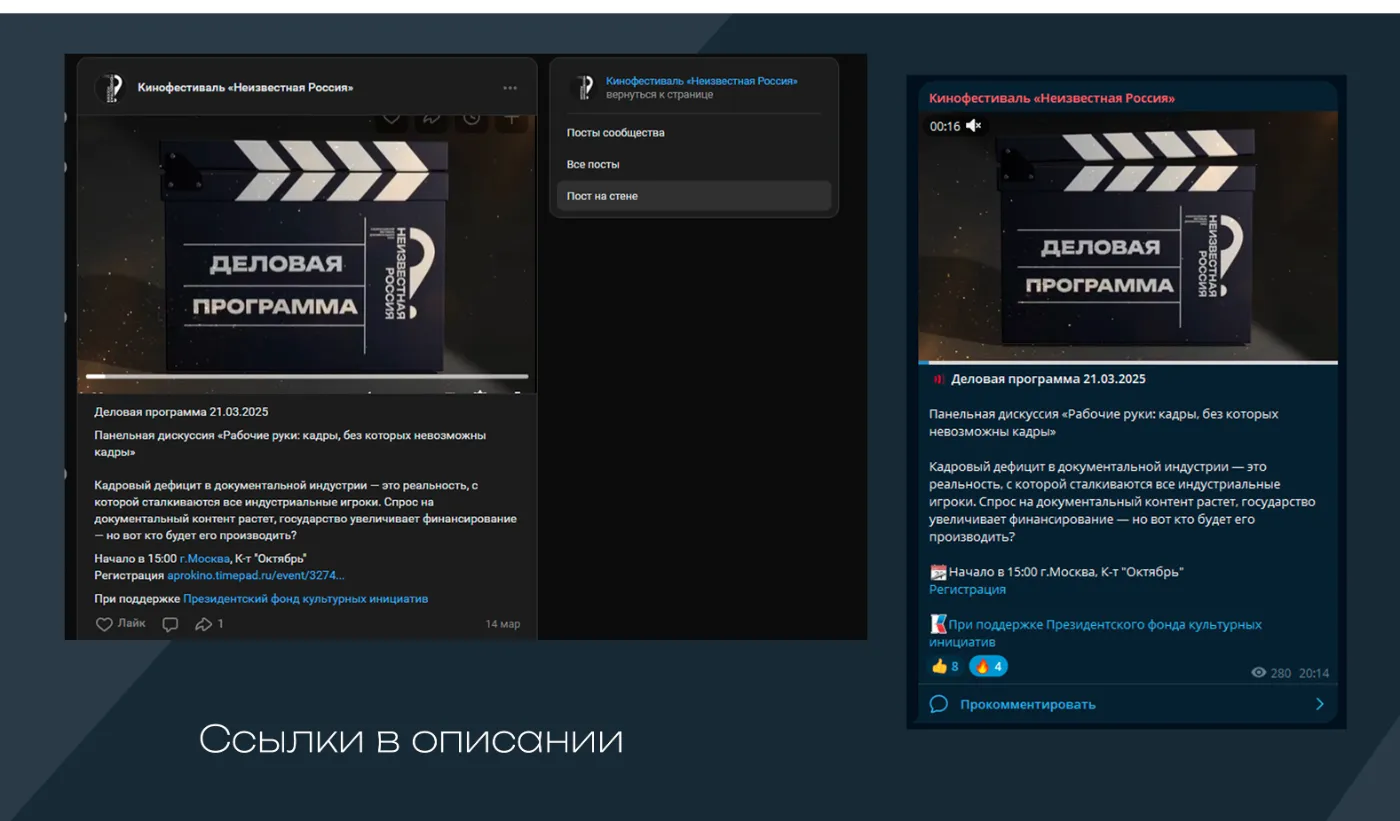The width and height of the screenshot is (1400, 821).
Task: Seek on the Telegram video progress line
Action: [1128, 362]
